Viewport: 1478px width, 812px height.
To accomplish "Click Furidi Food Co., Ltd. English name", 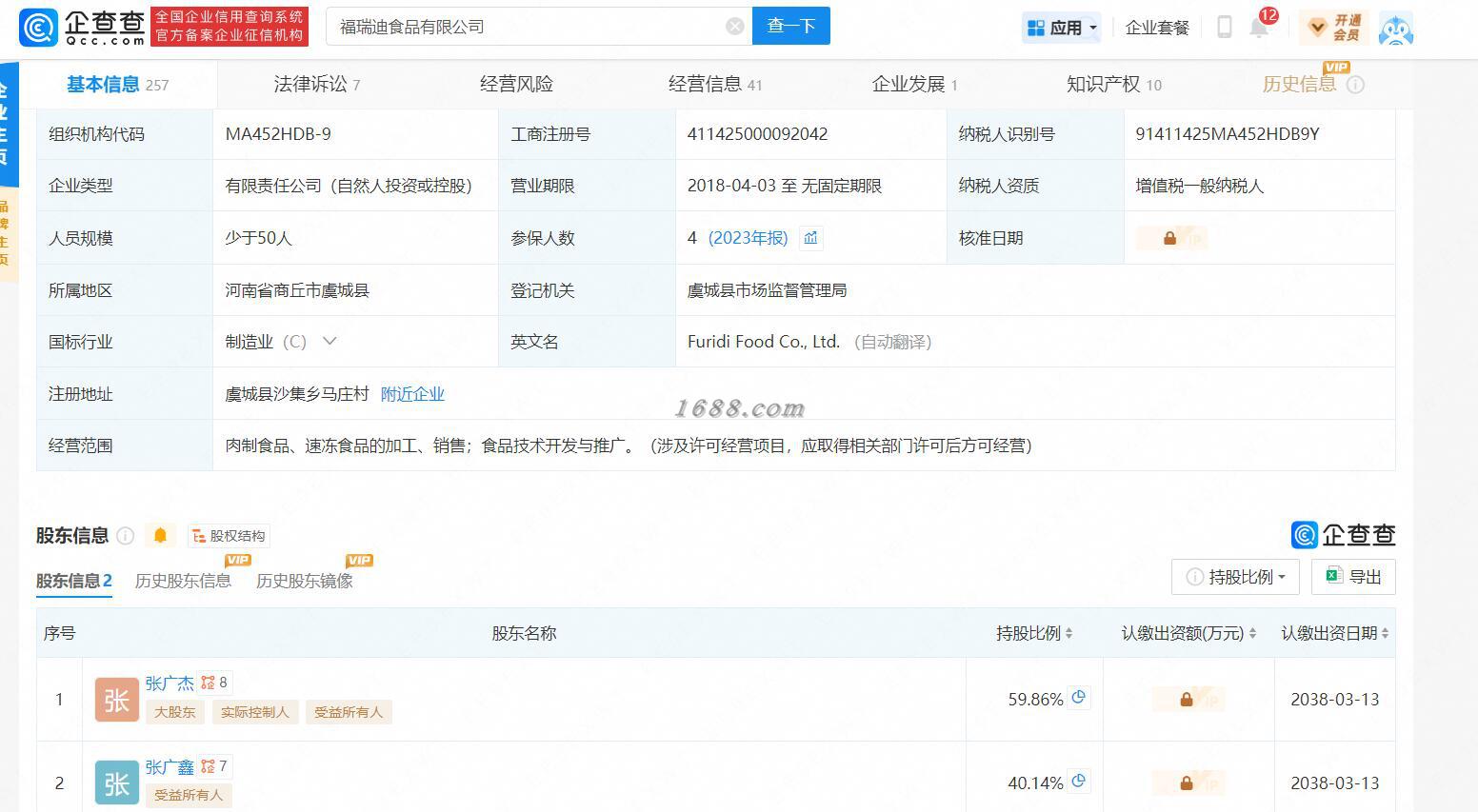I will (x=764, y=342).
